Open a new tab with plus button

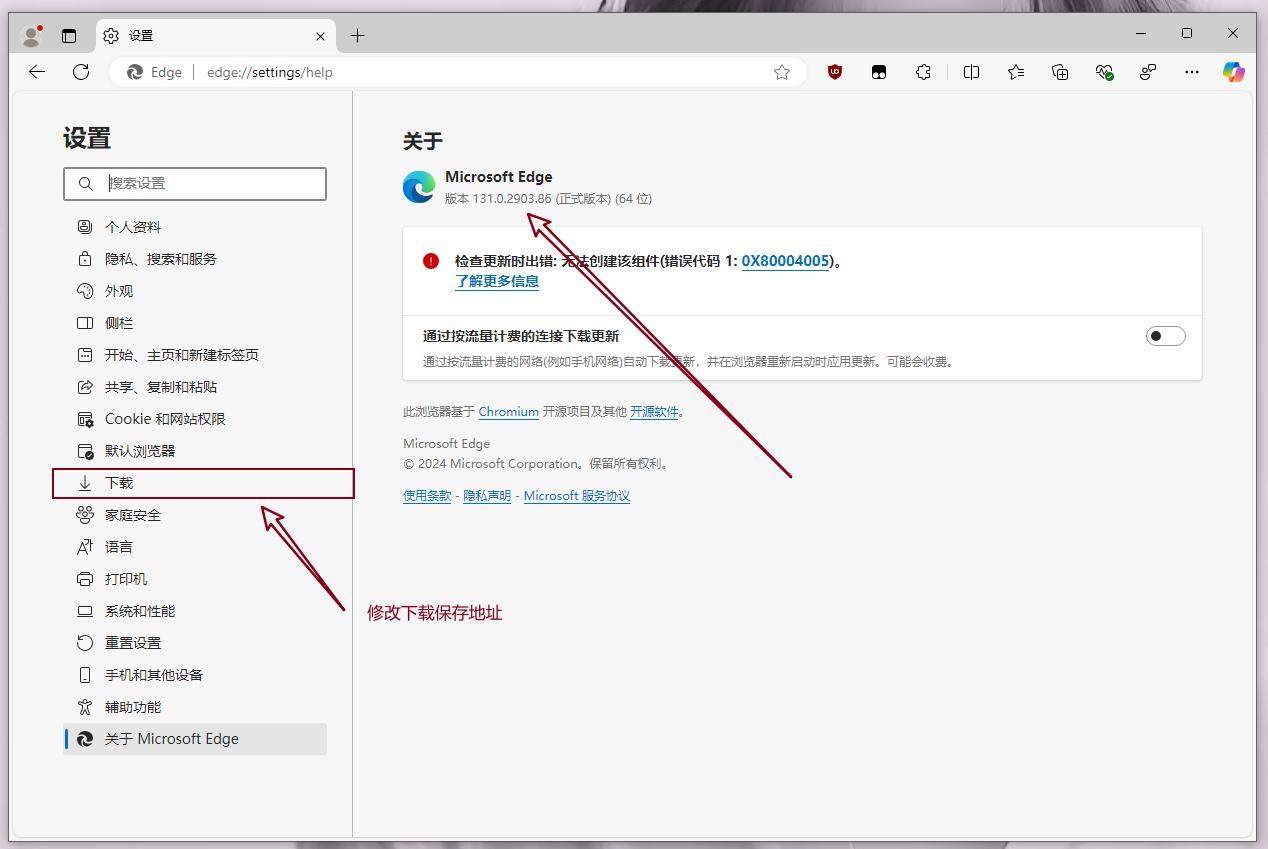(x=357, y=36)
